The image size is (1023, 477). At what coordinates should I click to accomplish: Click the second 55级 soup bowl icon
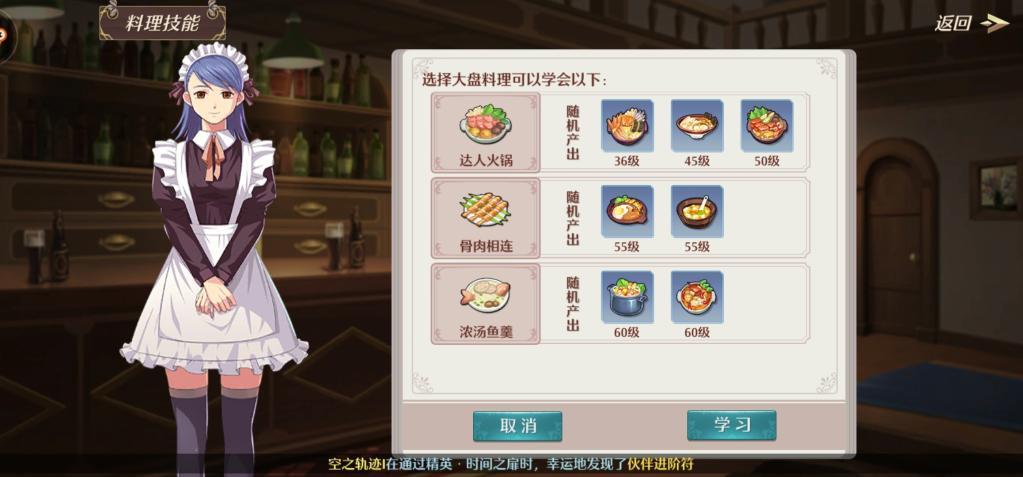697,211
